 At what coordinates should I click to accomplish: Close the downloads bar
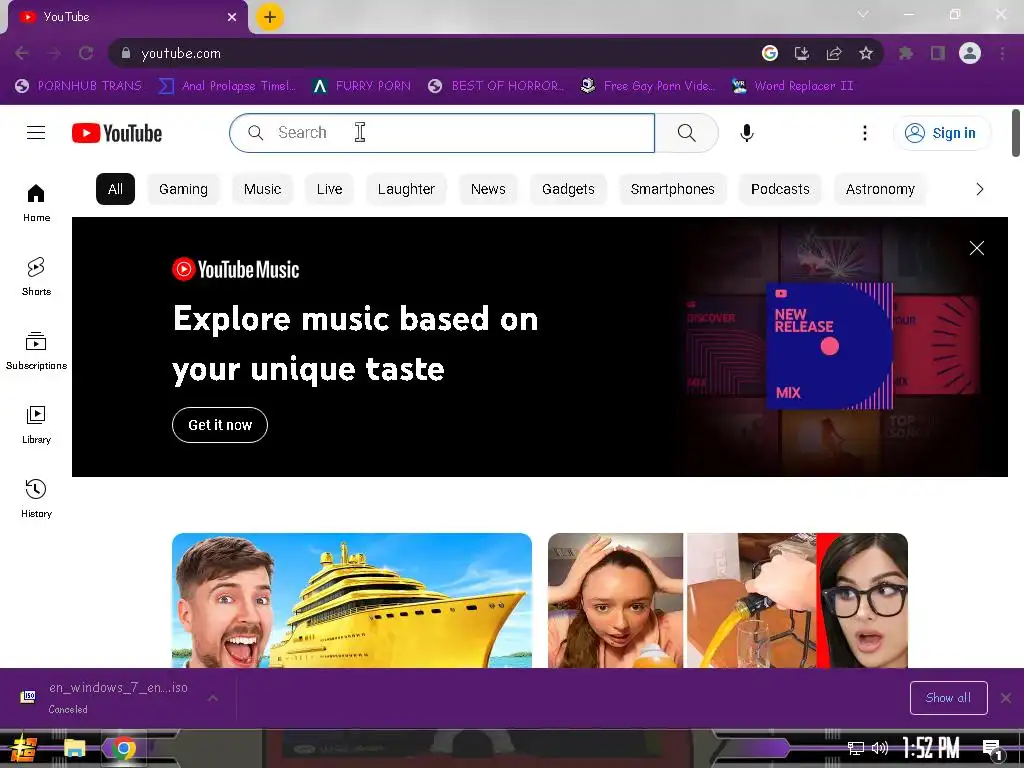(1006, 698)
